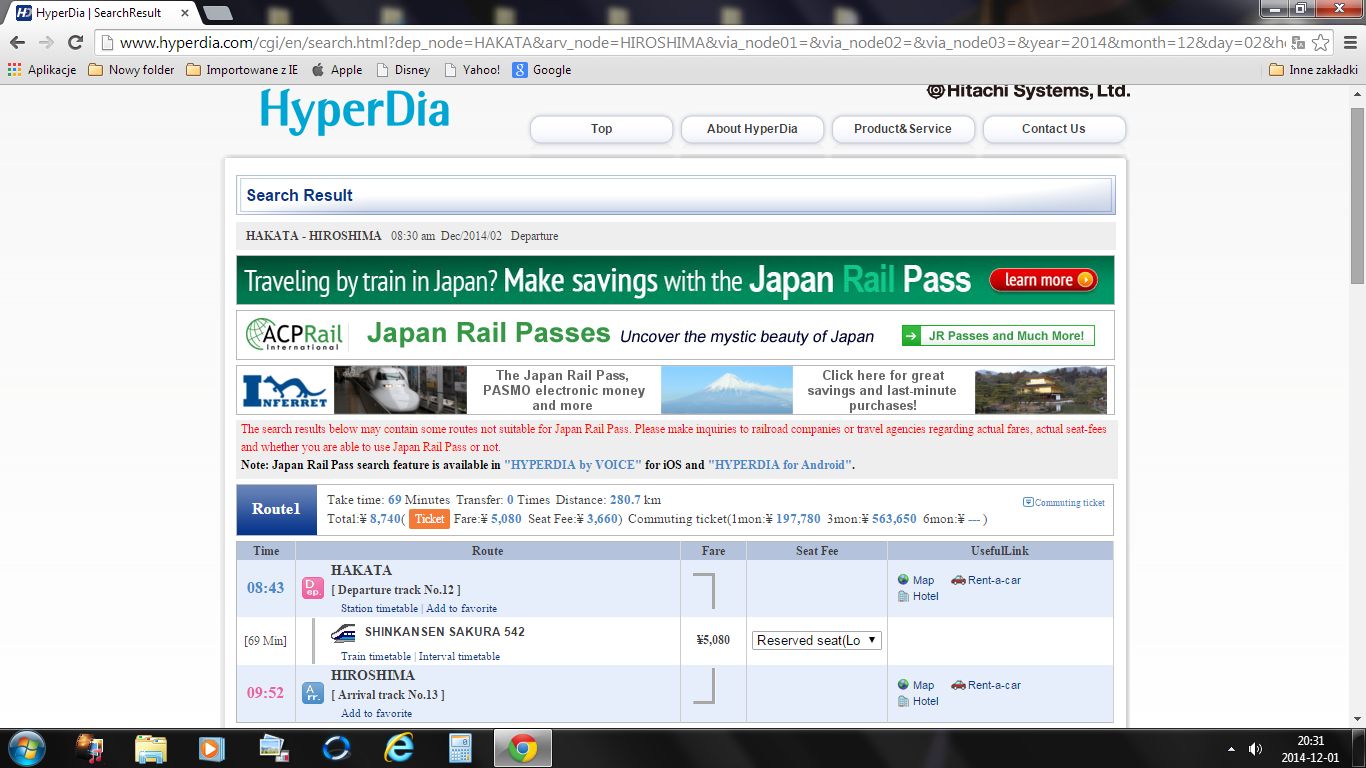Image resolution: width=1366 pixels, height=768 pixels.
Task: Close the HyperDia SearchResult tab
Action: tap(183, 13)
